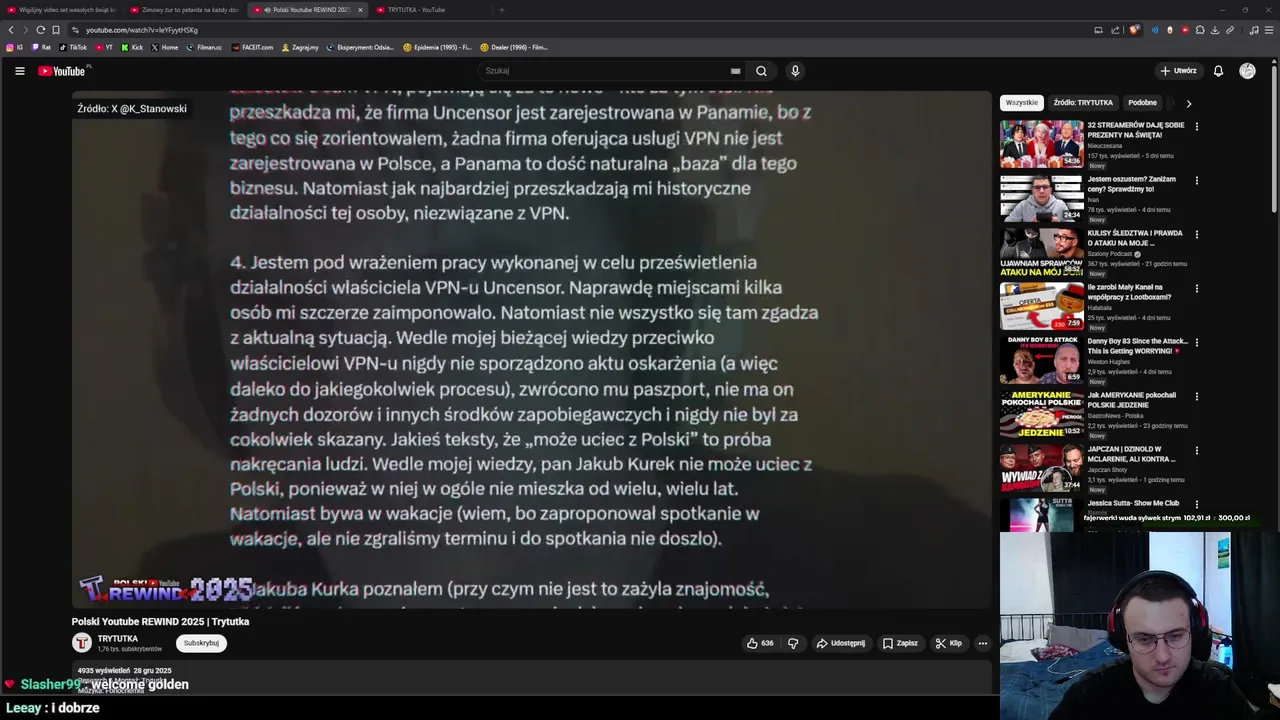Open Epidemia (1995) bookmark

point(437,47)
